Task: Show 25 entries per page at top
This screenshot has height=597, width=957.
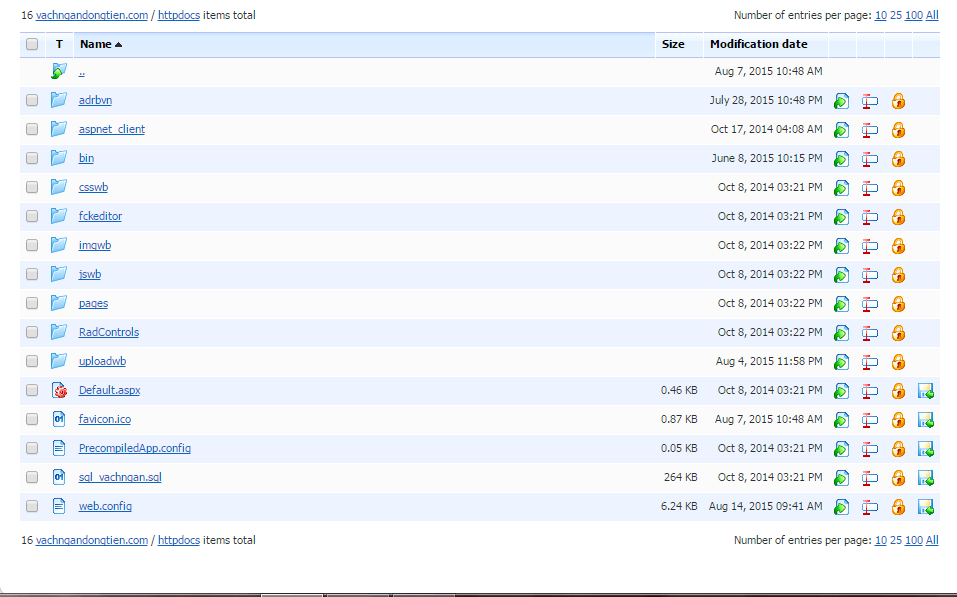Action: tap(896, 15)
